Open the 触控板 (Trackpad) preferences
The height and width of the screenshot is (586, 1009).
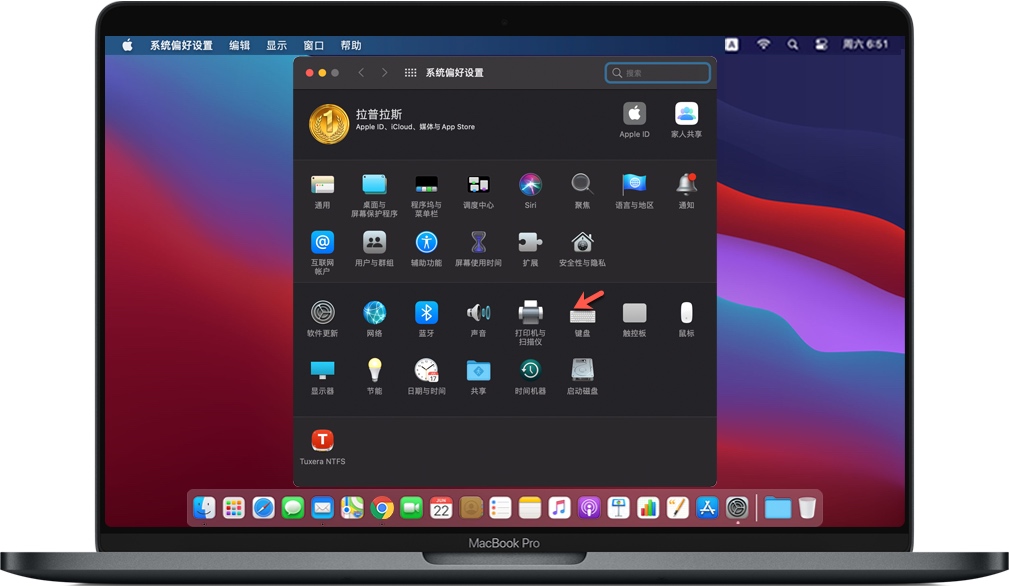pyautogui.click(x=634, y=313)
